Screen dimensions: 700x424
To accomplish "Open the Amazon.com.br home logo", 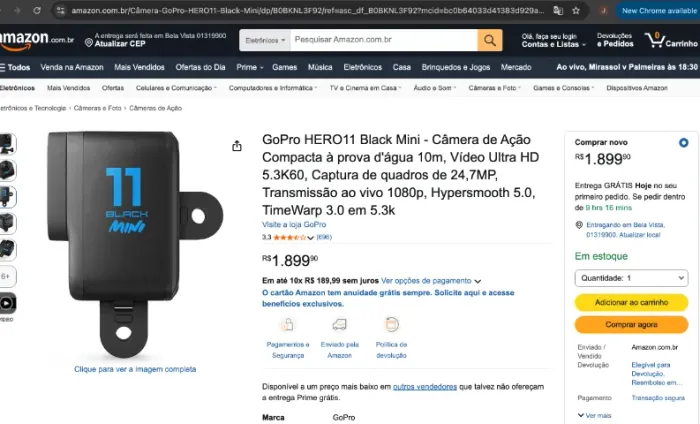I will tap(37, 40).
